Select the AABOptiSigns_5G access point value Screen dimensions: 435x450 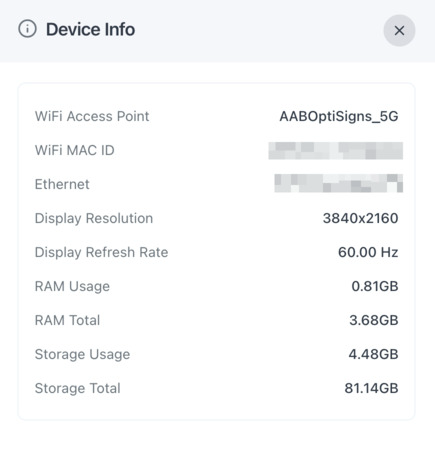pyautogui.click(x=339, y=116)
